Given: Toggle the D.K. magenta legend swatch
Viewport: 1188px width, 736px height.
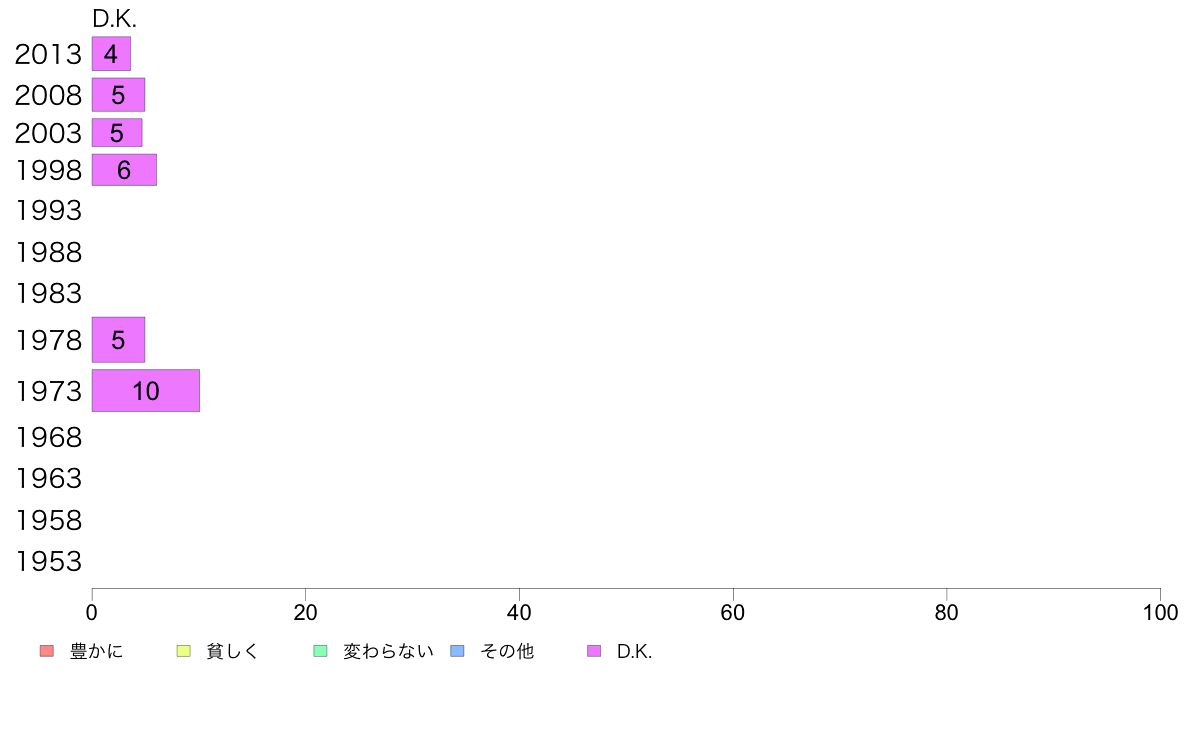Looking at the screenshot, I should tap(594, 651).
